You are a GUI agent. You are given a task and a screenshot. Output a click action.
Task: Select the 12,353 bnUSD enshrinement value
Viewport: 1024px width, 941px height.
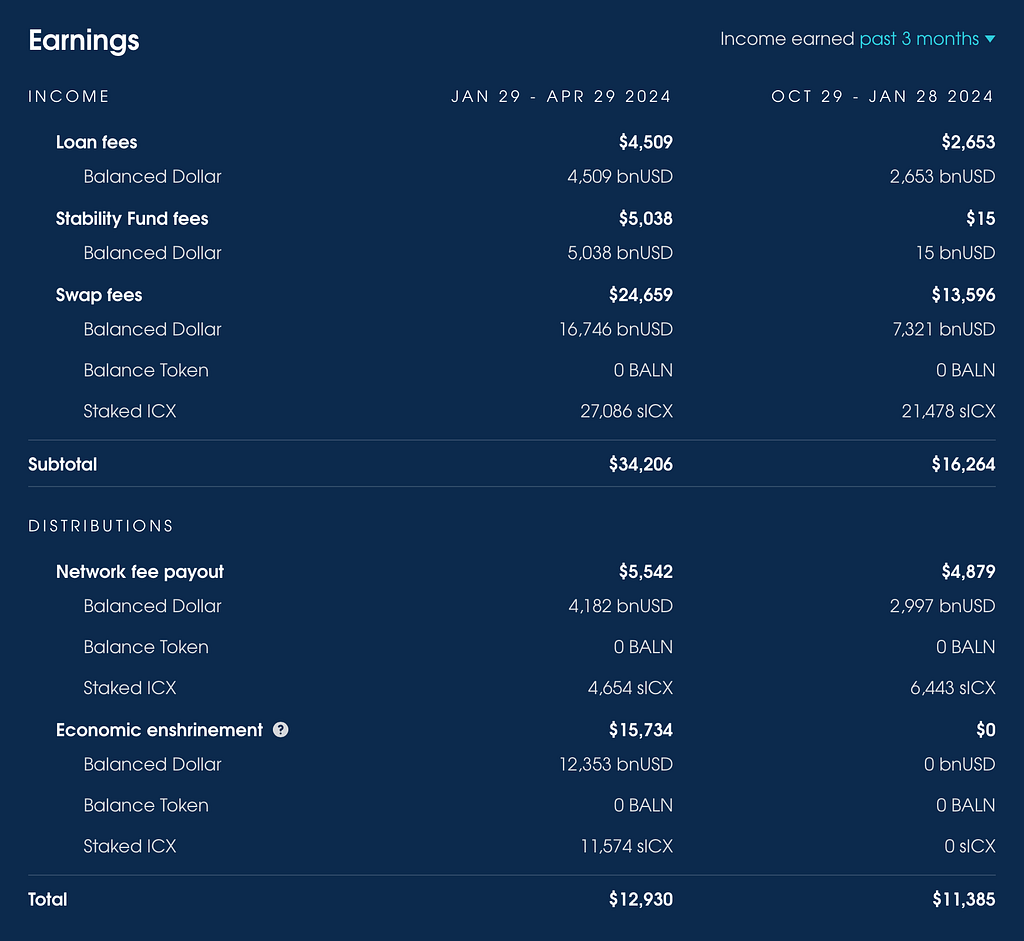tap(616, 764)
